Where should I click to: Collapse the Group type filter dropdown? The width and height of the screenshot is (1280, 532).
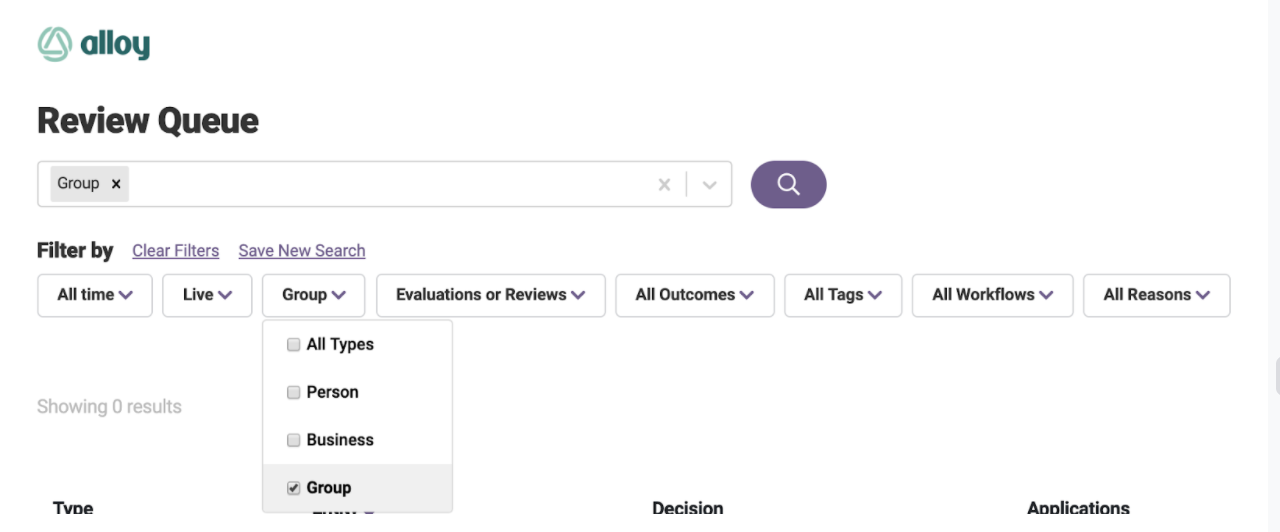(x=313, y=295)
